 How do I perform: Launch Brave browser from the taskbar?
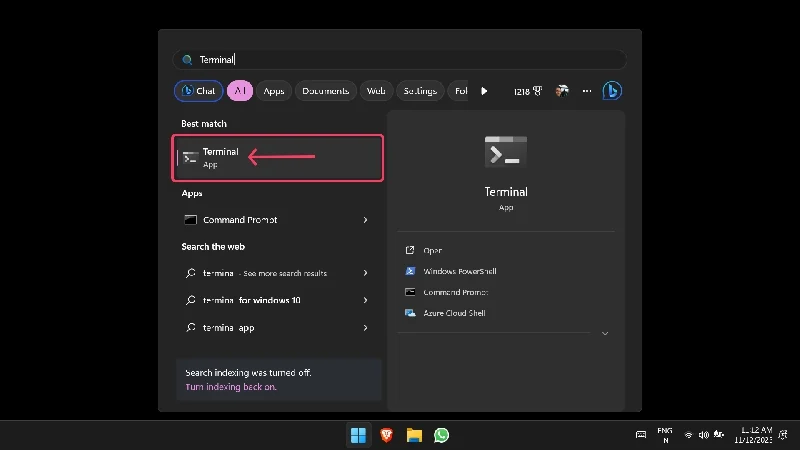(387, 435)
